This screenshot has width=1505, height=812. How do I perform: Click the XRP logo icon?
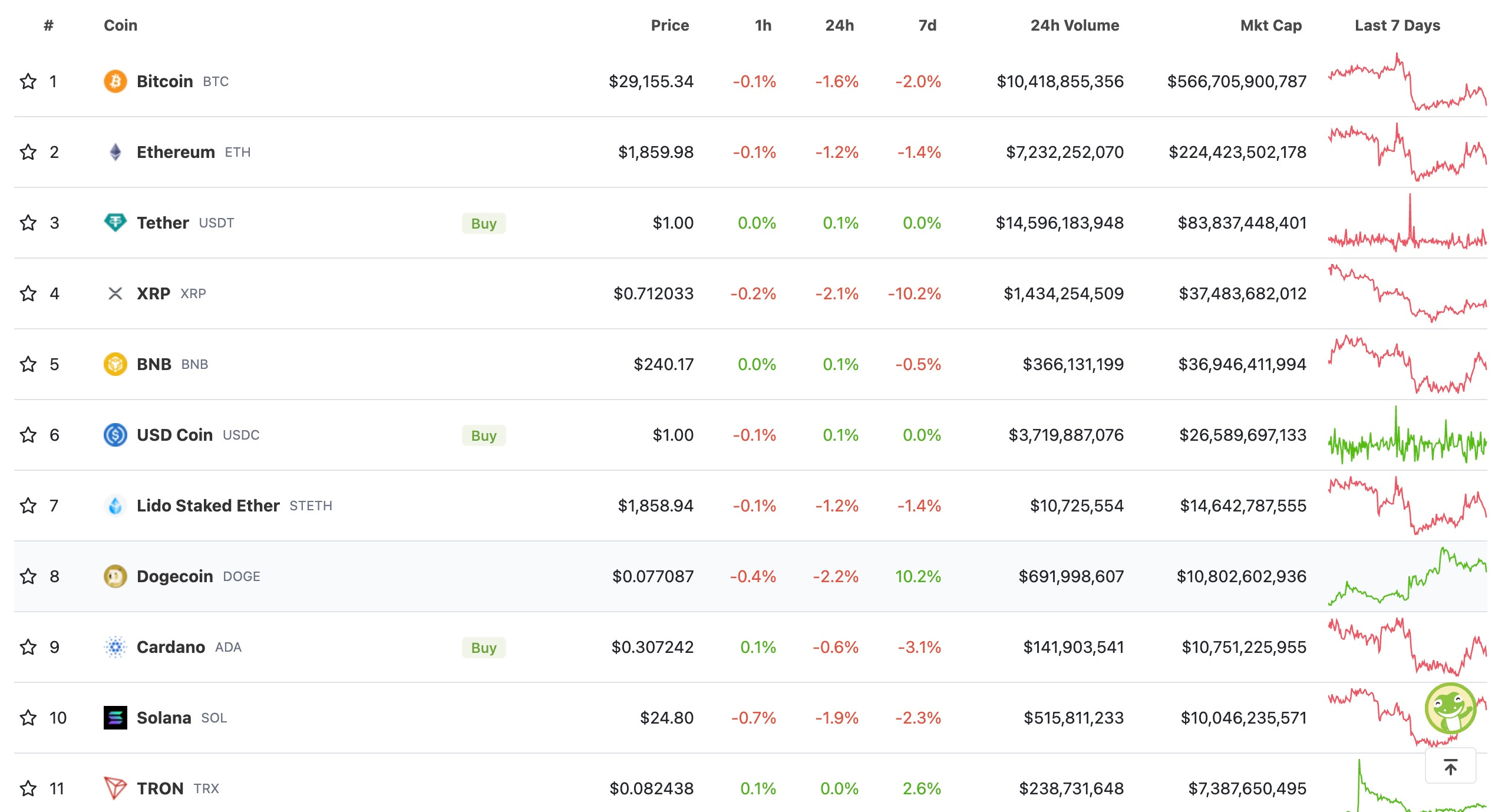tap(115, 293)
